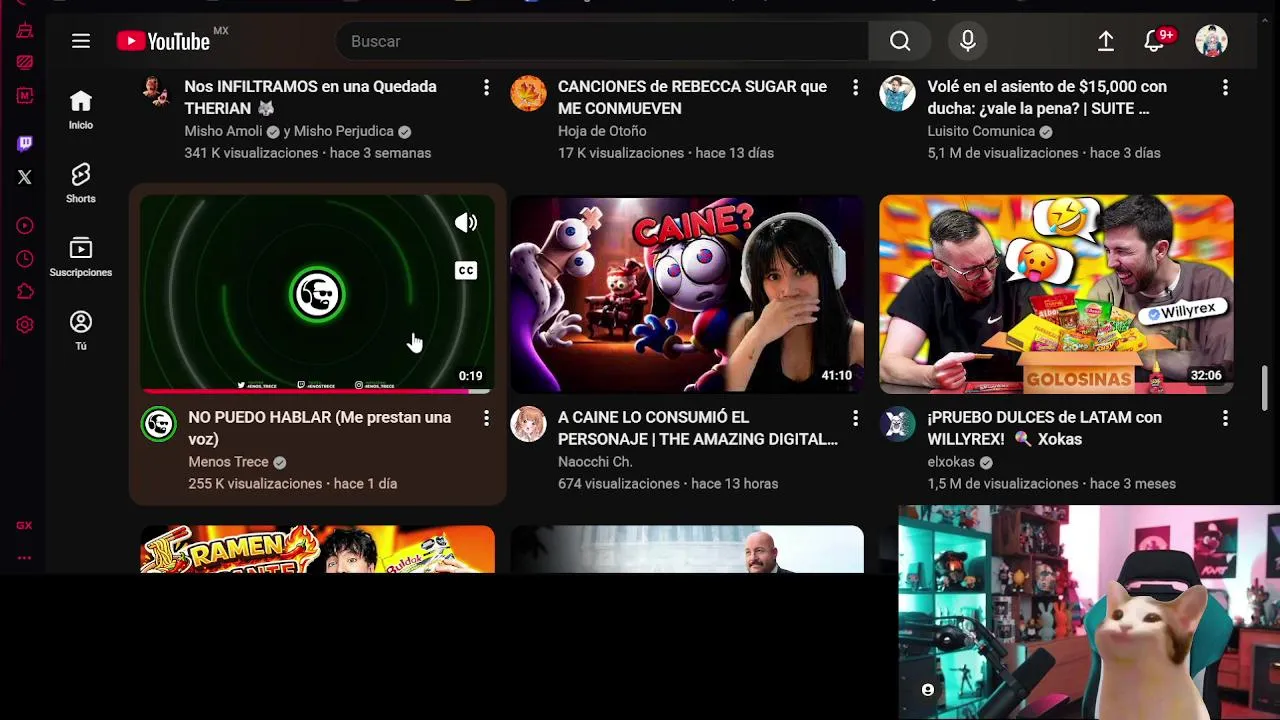Screen dimensions: 1280x720
Task: Play the green Menos Trece preview thumbnail
Action: [x=317, y=294]
